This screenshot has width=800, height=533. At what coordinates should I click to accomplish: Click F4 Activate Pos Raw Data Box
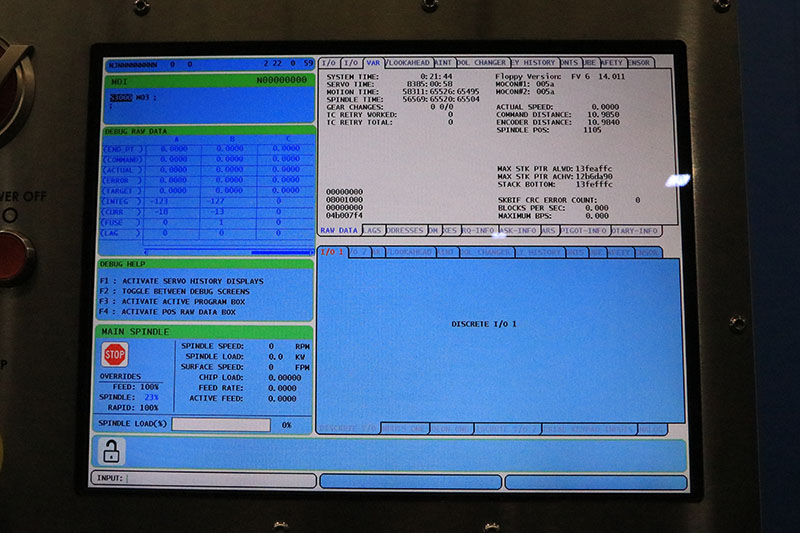coord(170,312)
